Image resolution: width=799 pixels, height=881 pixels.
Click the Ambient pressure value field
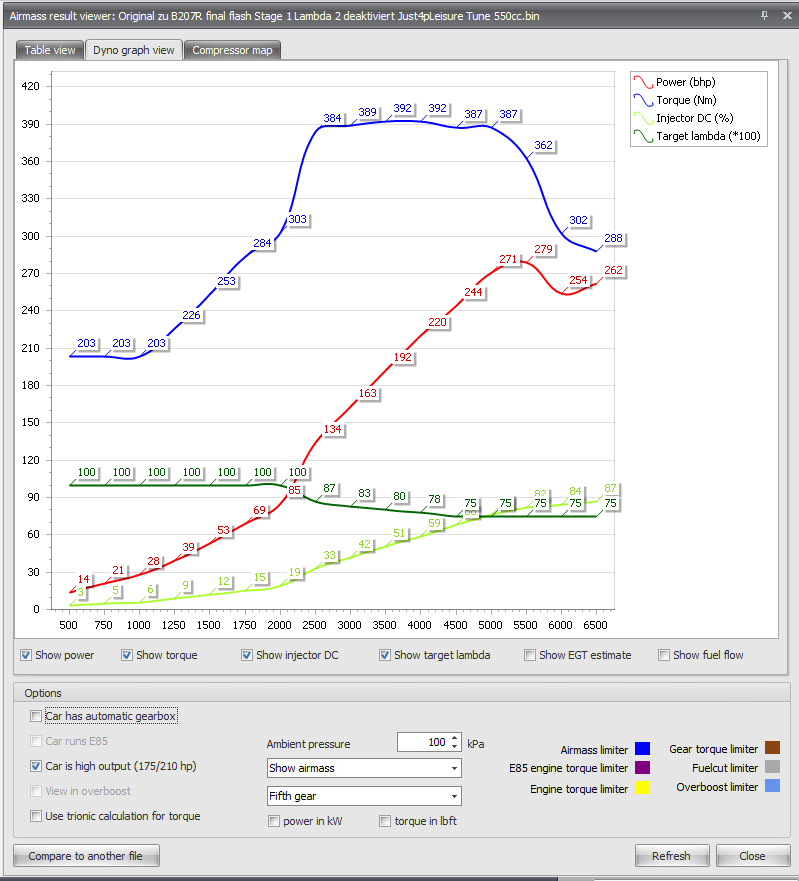[x=423, y=742]
